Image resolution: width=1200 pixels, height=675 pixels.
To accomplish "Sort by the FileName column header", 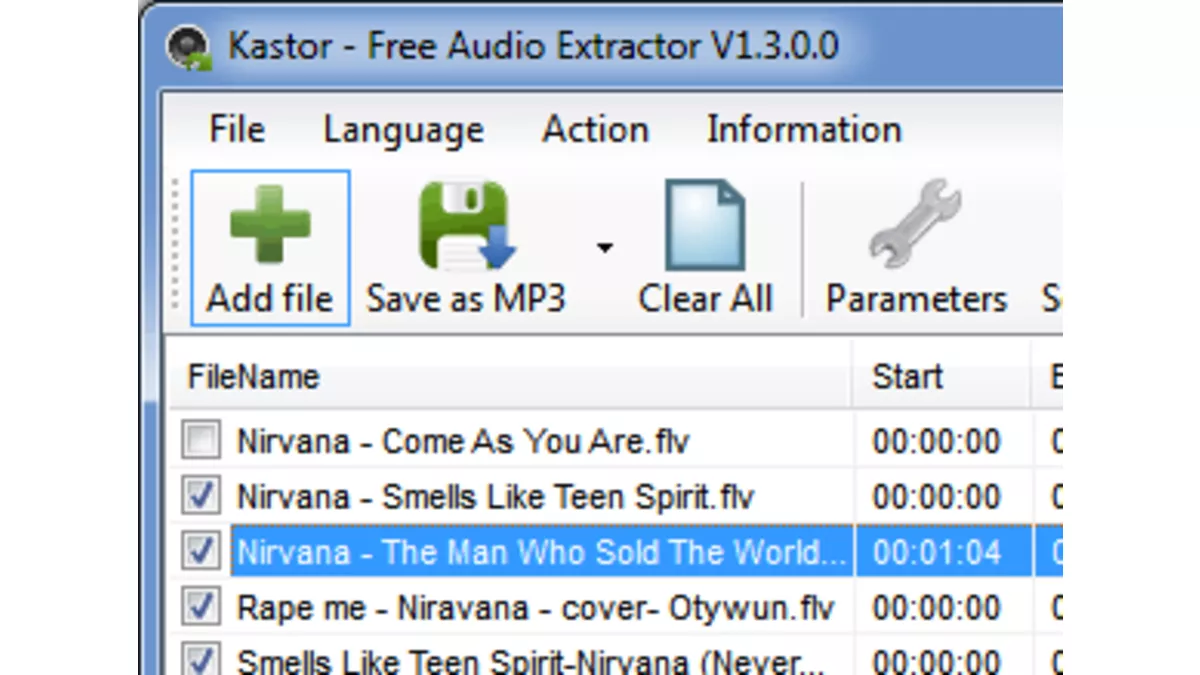I will click(510, 376).
